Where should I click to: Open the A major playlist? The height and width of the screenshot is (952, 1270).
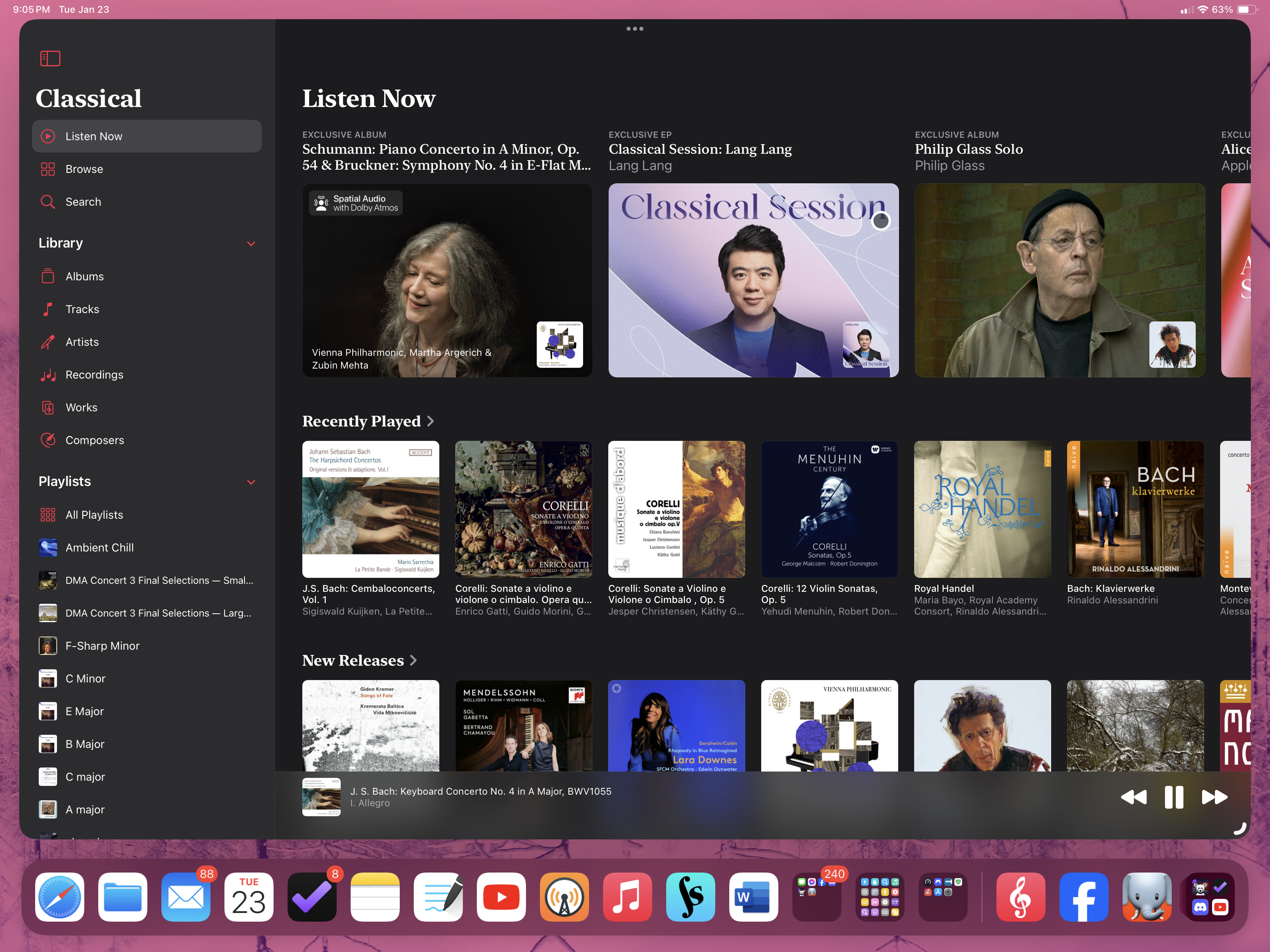[147, 809]
